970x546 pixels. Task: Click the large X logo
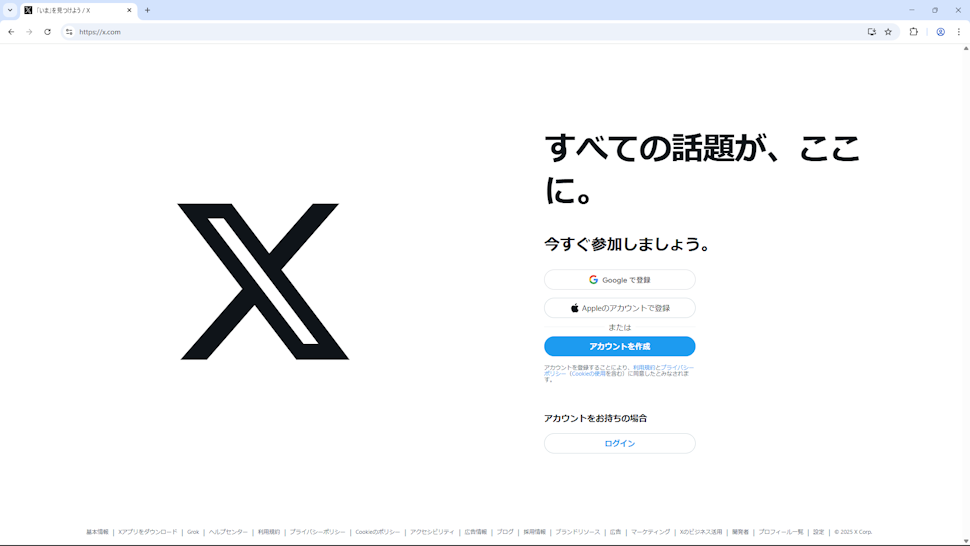point(264,281)
